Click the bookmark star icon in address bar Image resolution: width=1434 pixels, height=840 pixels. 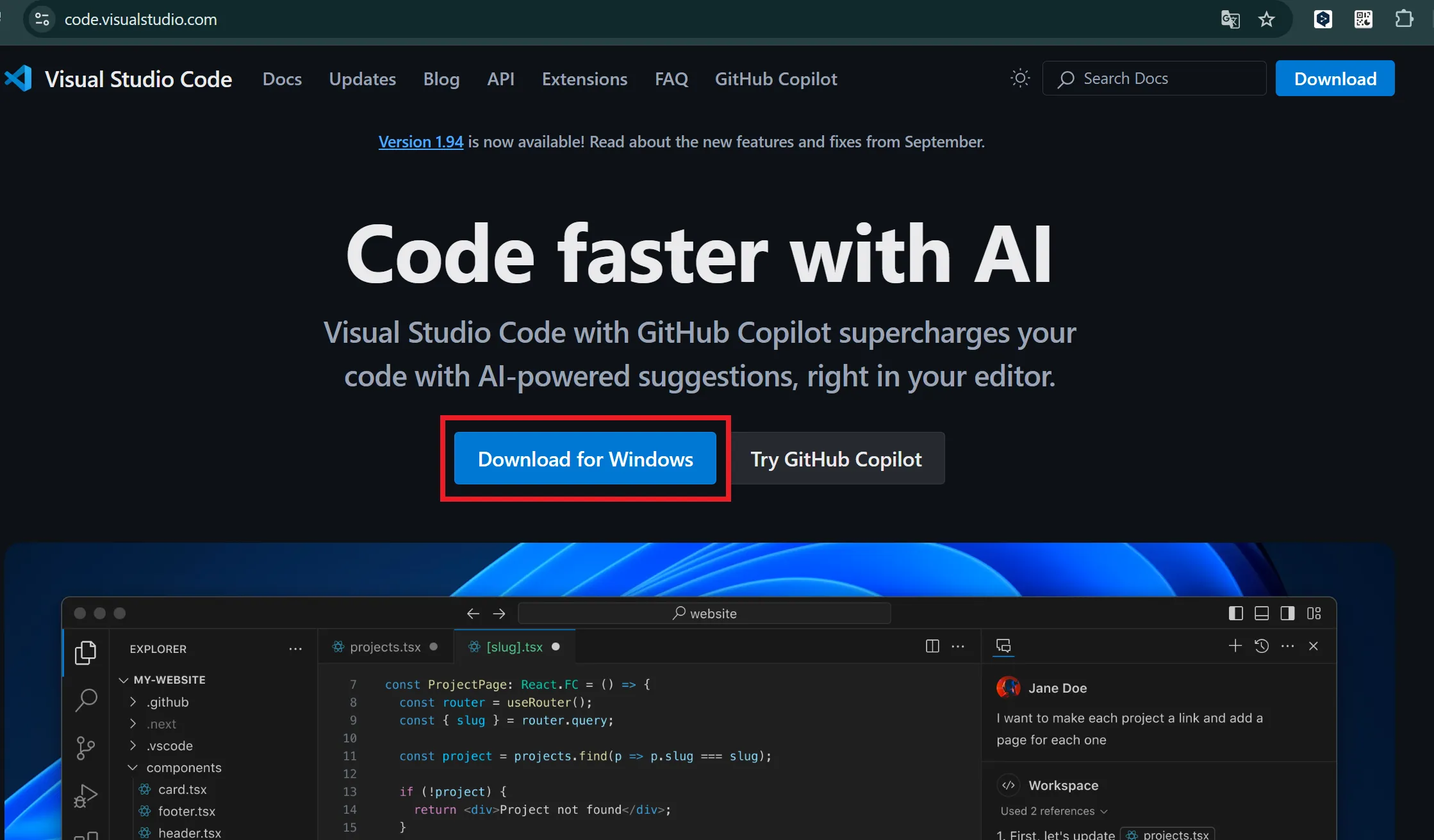[1266, 19]
